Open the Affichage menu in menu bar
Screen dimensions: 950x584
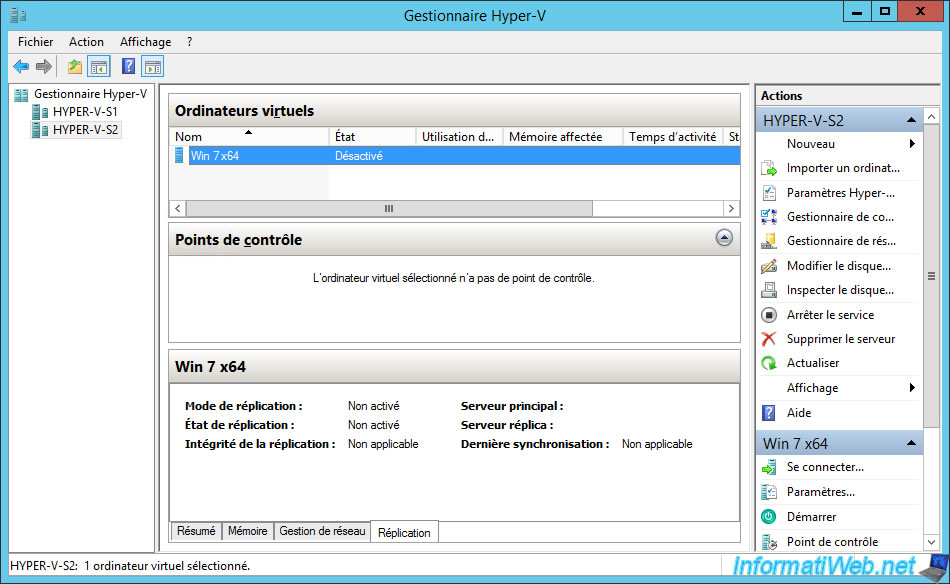145,42
